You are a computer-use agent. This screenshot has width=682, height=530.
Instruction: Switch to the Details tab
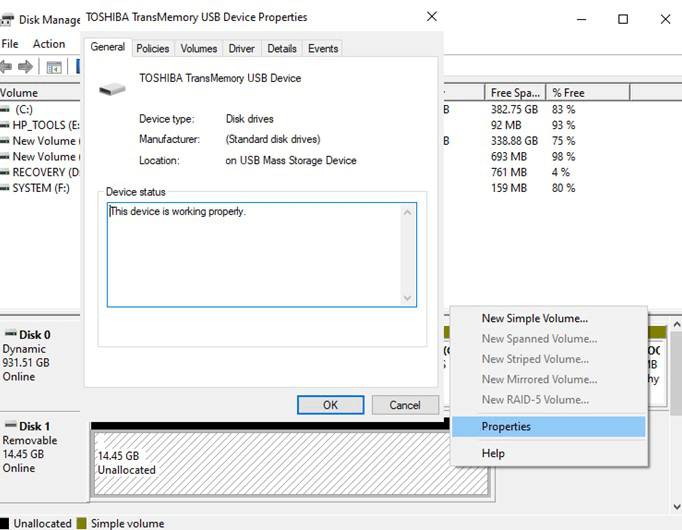pos(282,48)
